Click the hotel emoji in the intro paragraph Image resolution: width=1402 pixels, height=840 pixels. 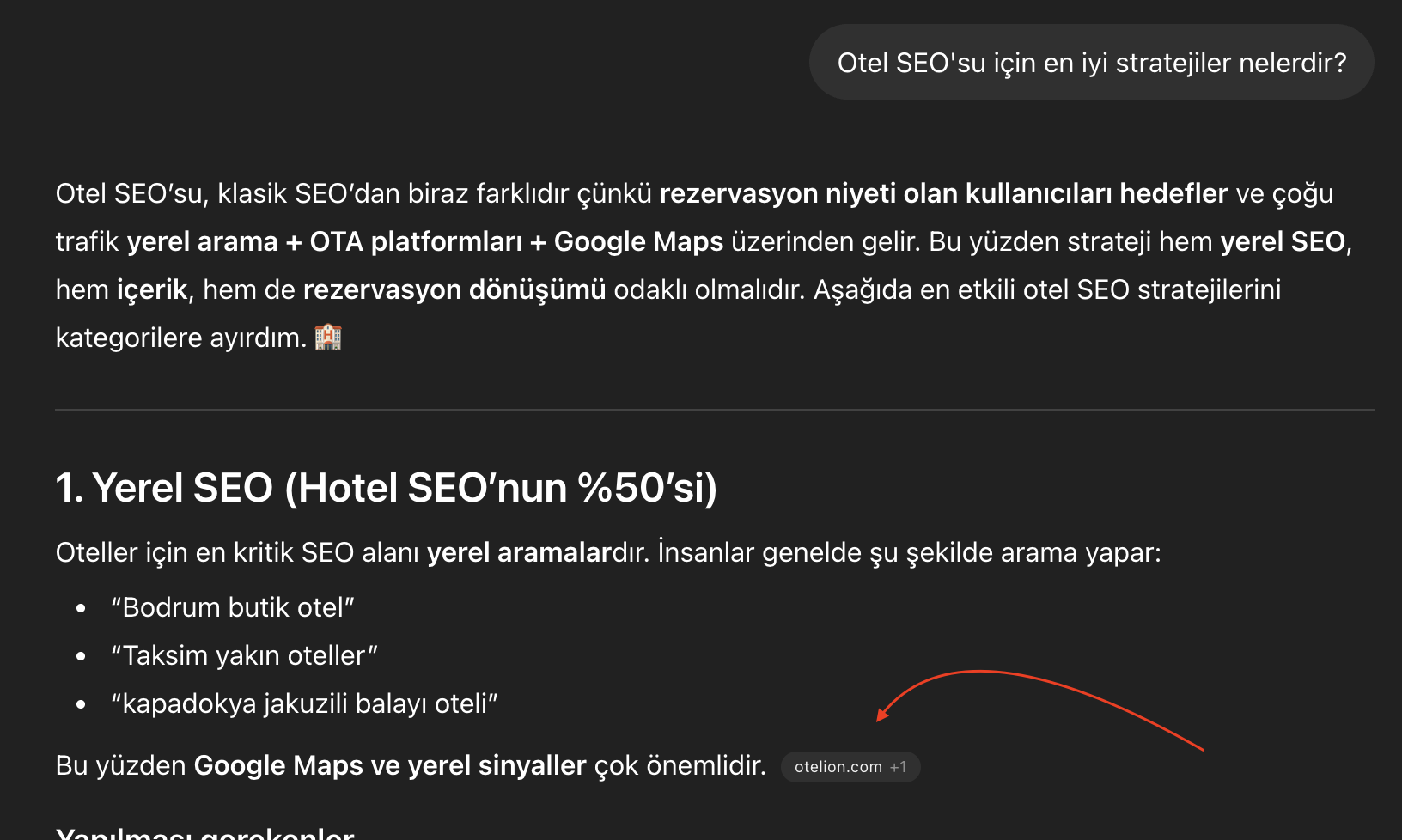pos(329,337)
